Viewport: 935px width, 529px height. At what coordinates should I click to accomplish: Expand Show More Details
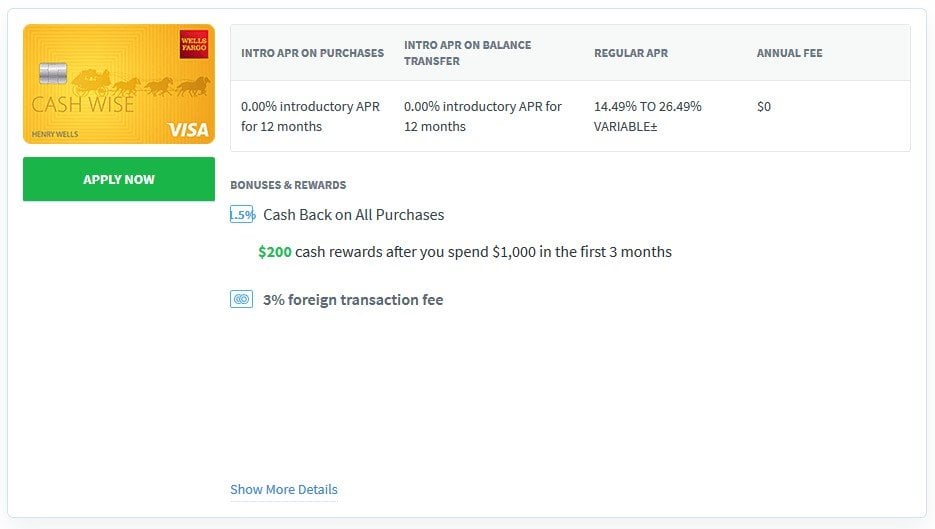[284, 490]
